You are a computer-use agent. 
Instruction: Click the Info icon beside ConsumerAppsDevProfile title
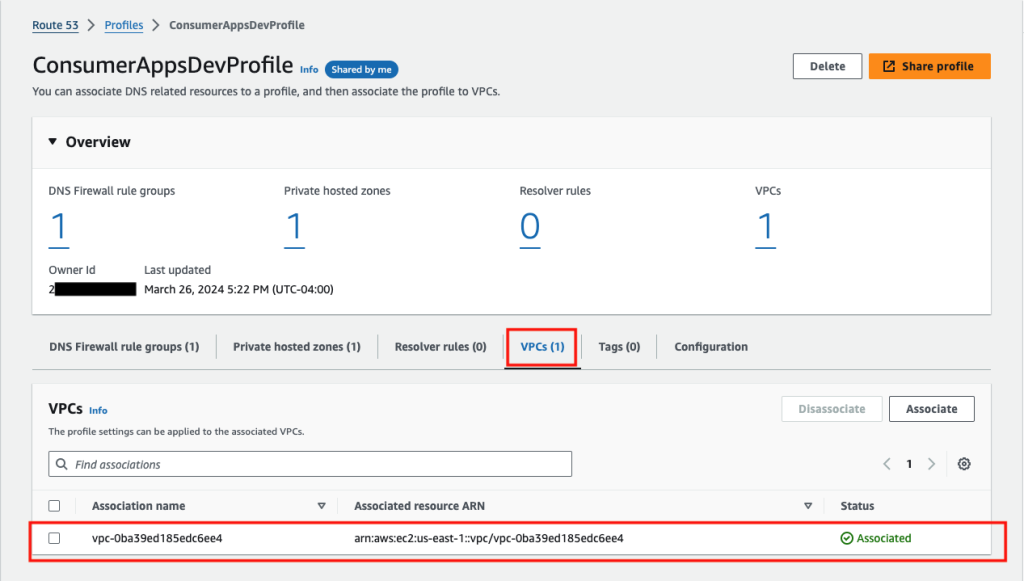pos(309,69)
